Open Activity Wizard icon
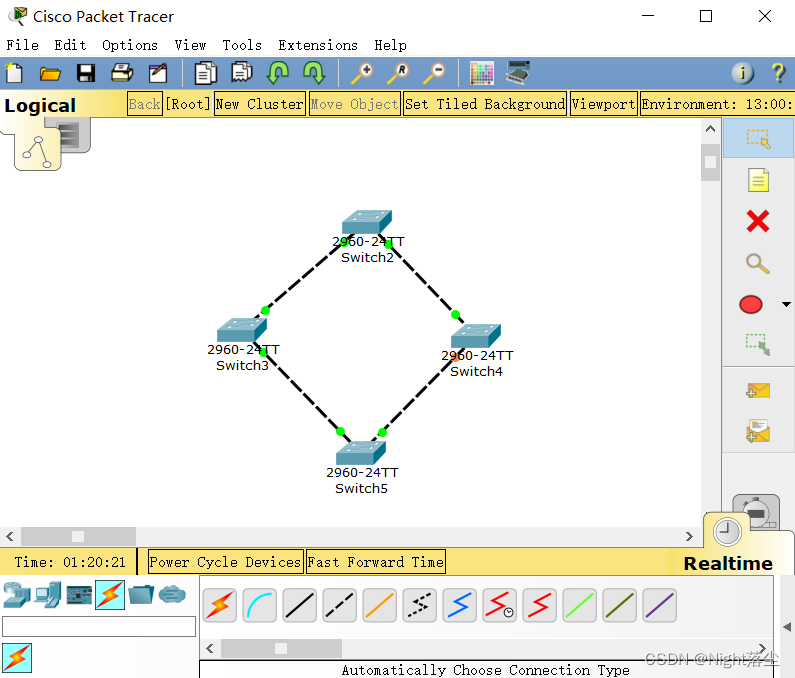795x678 pixels. click(158, 73)
